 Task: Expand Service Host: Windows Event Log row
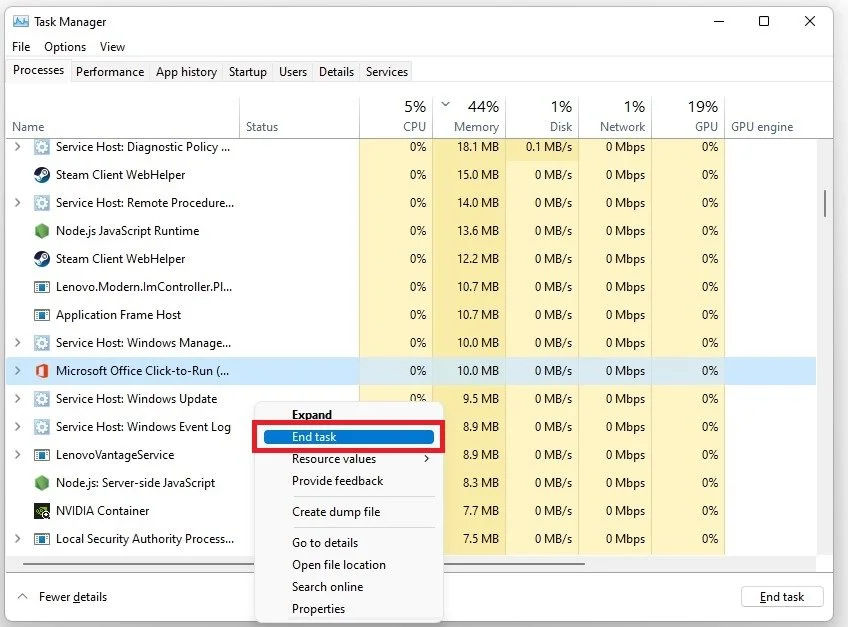(x=17, y=427)
